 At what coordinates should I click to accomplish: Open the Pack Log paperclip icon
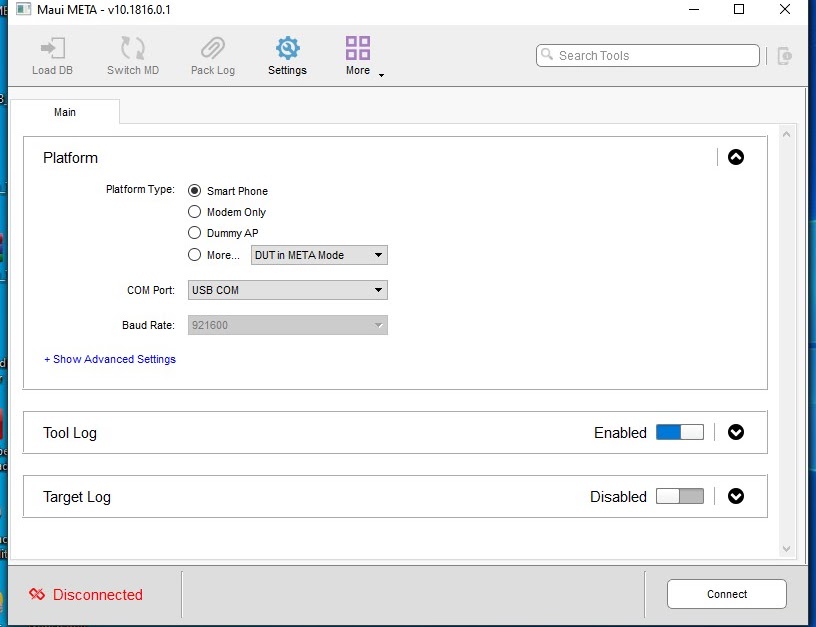tap(213, 48)
